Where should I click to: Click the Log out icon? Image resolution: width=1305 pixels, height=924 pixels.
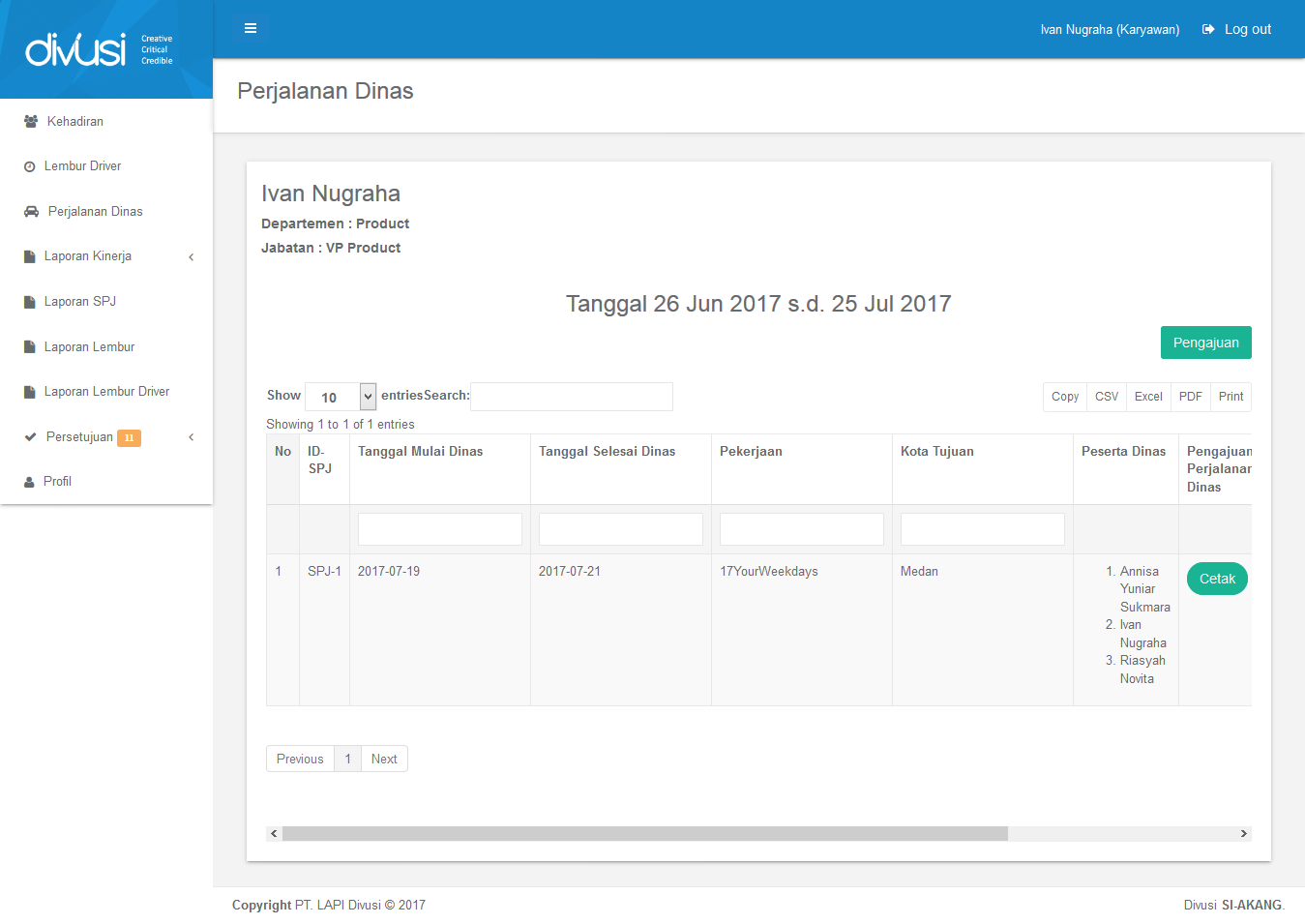tap(1208, 29)
